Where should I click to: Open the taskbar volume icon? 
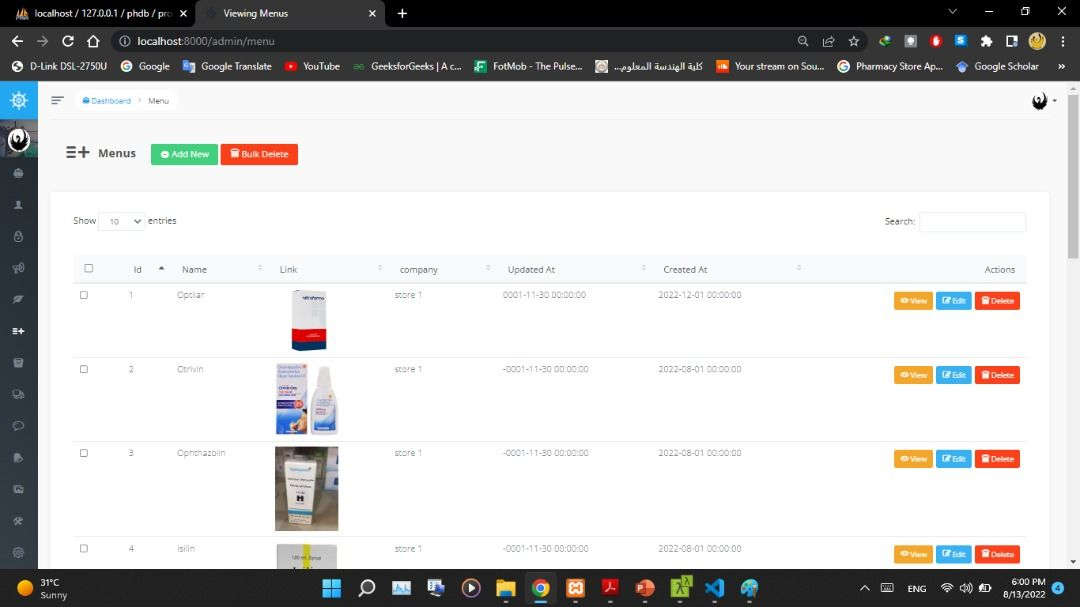pyautogui.click(x=966, y=588)
